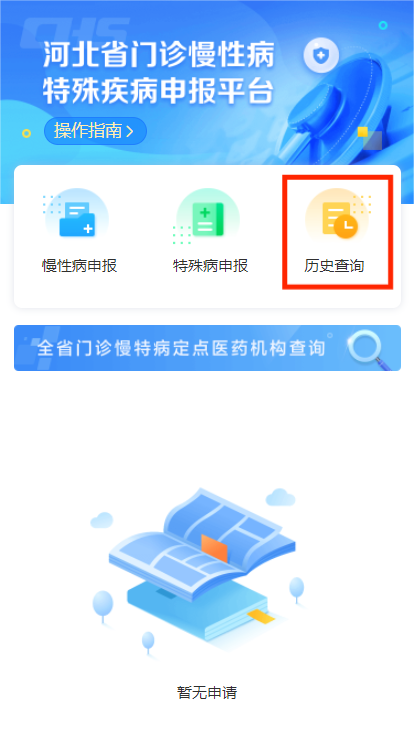
Task: Tap the green 特殊病申报 icon
Action: [208, 219]
